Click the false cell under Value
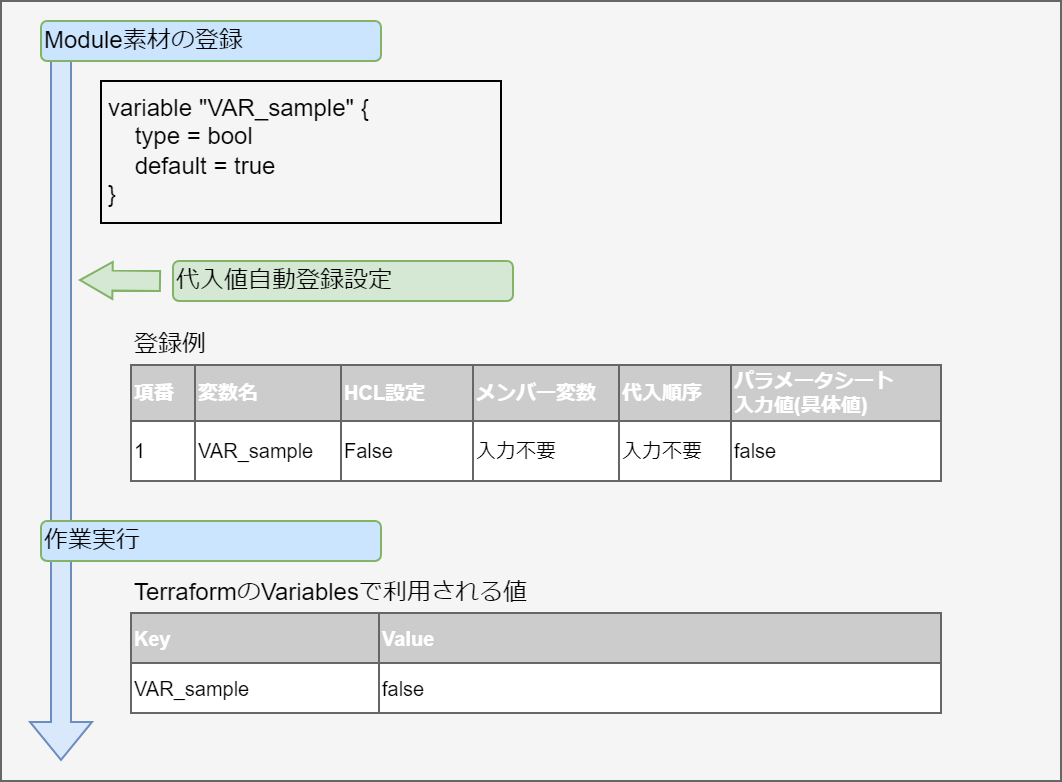The width and height of the screenshot is (1062, 782). pyautogui.click(x=659, y=689)
